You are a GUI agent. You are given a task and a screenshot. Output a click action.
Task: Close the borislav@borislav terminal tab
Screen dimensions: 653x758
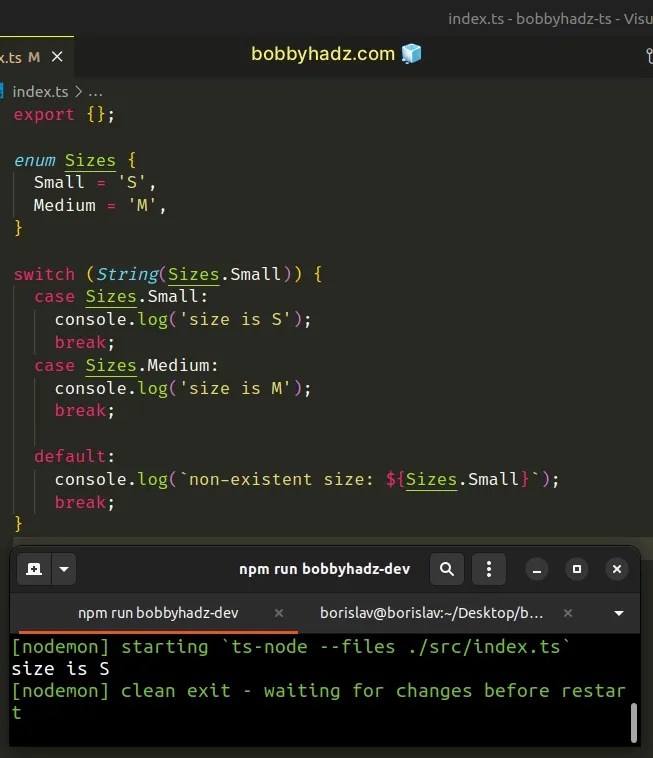(568, 613)
